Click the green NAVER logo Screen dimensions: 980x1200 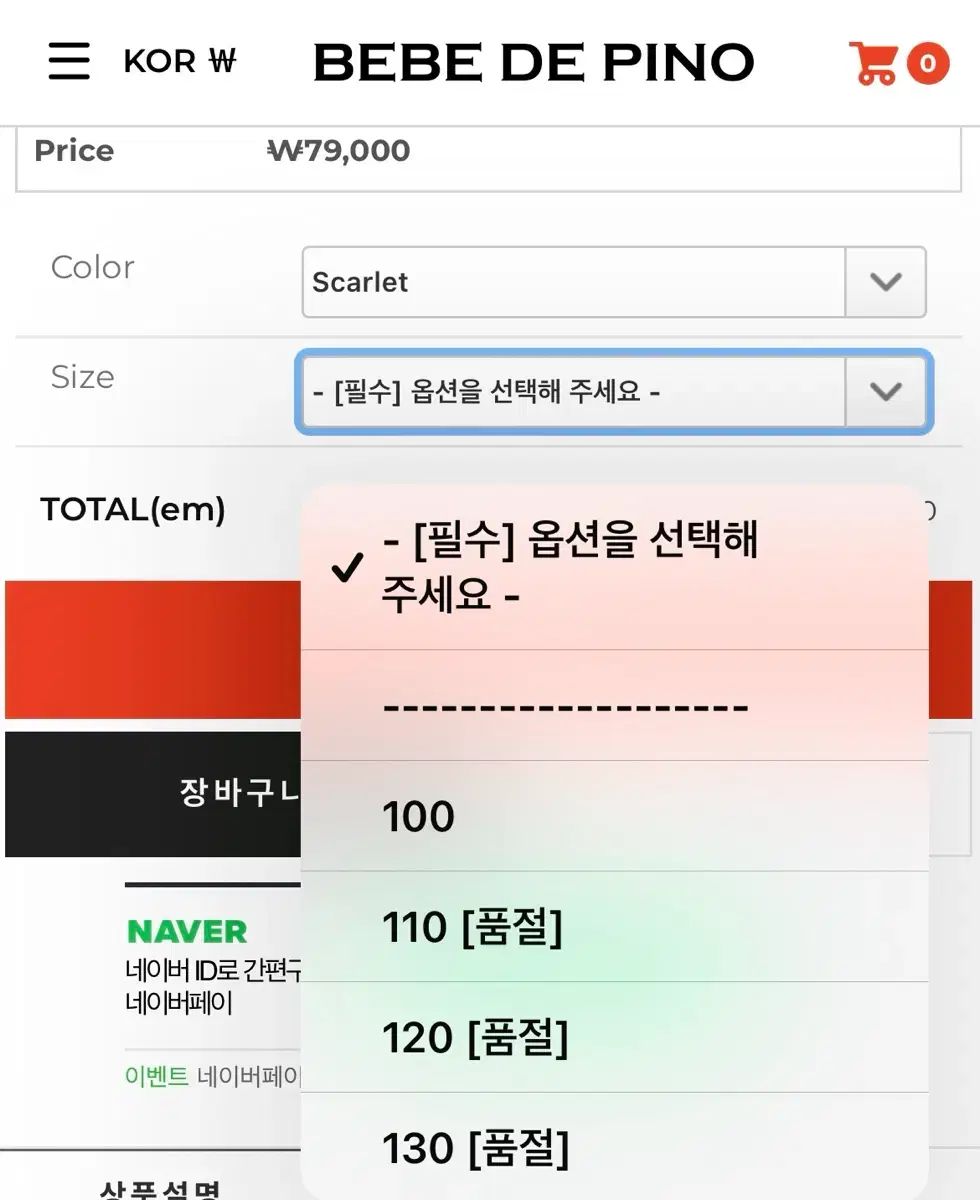[x=187, y=932]
